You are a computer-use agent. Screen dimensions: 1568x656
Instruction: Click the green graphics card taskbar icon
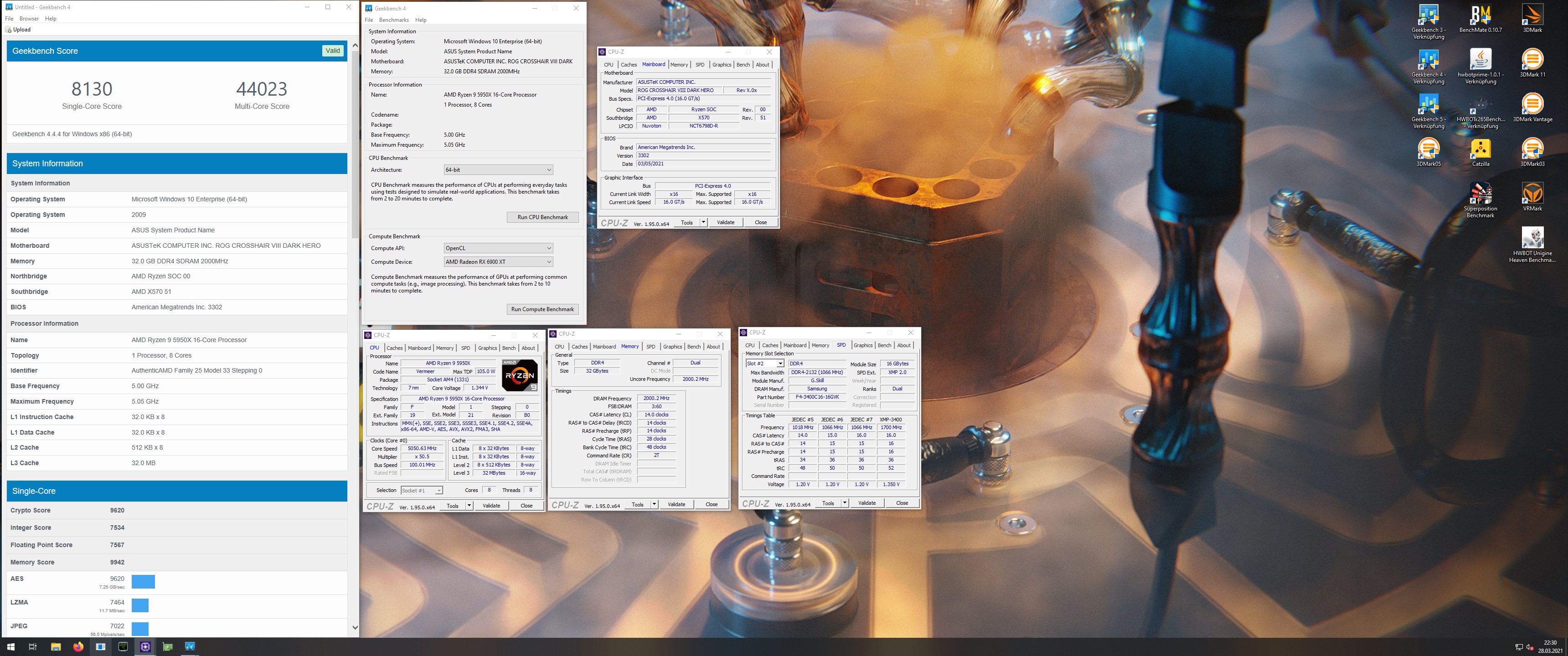pos(168,647)
